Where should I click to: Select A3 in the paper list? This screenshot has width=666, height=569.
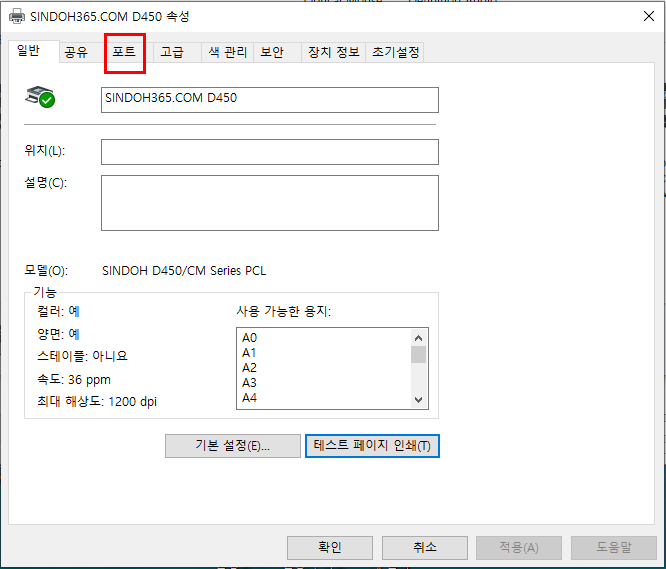click(249, 383)
